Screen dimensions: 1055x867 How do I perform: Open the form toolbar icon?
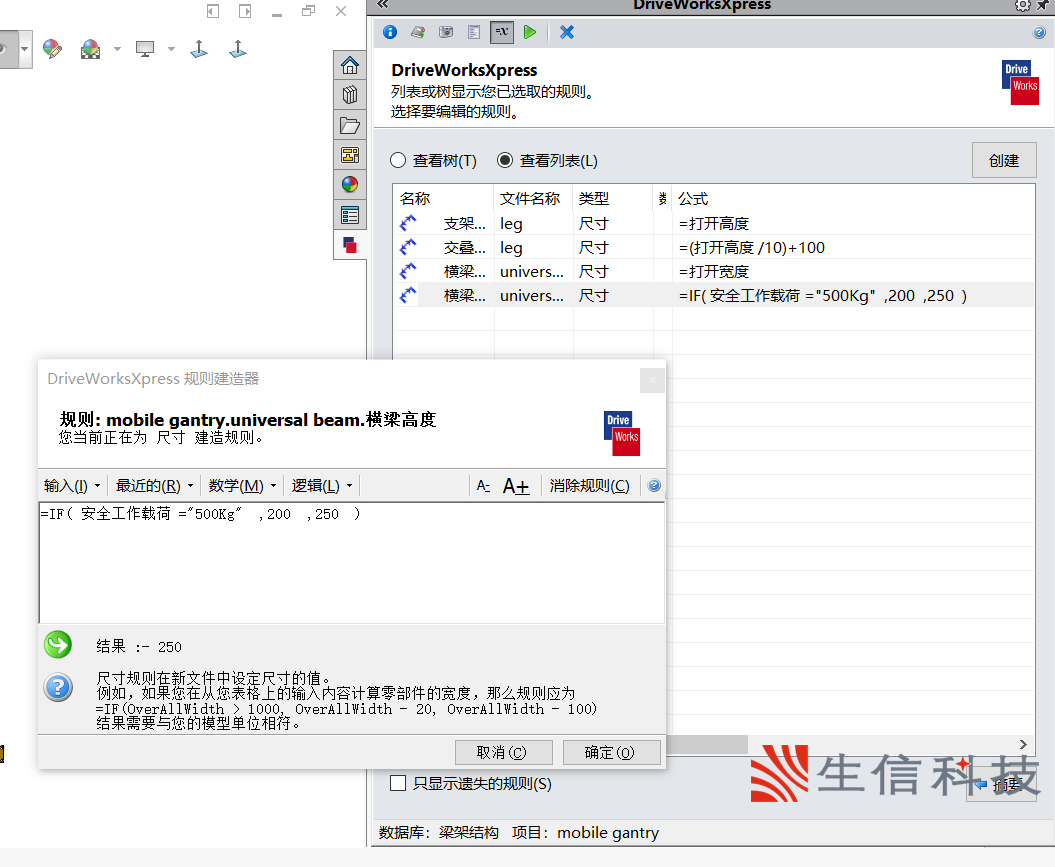(474, 32)
